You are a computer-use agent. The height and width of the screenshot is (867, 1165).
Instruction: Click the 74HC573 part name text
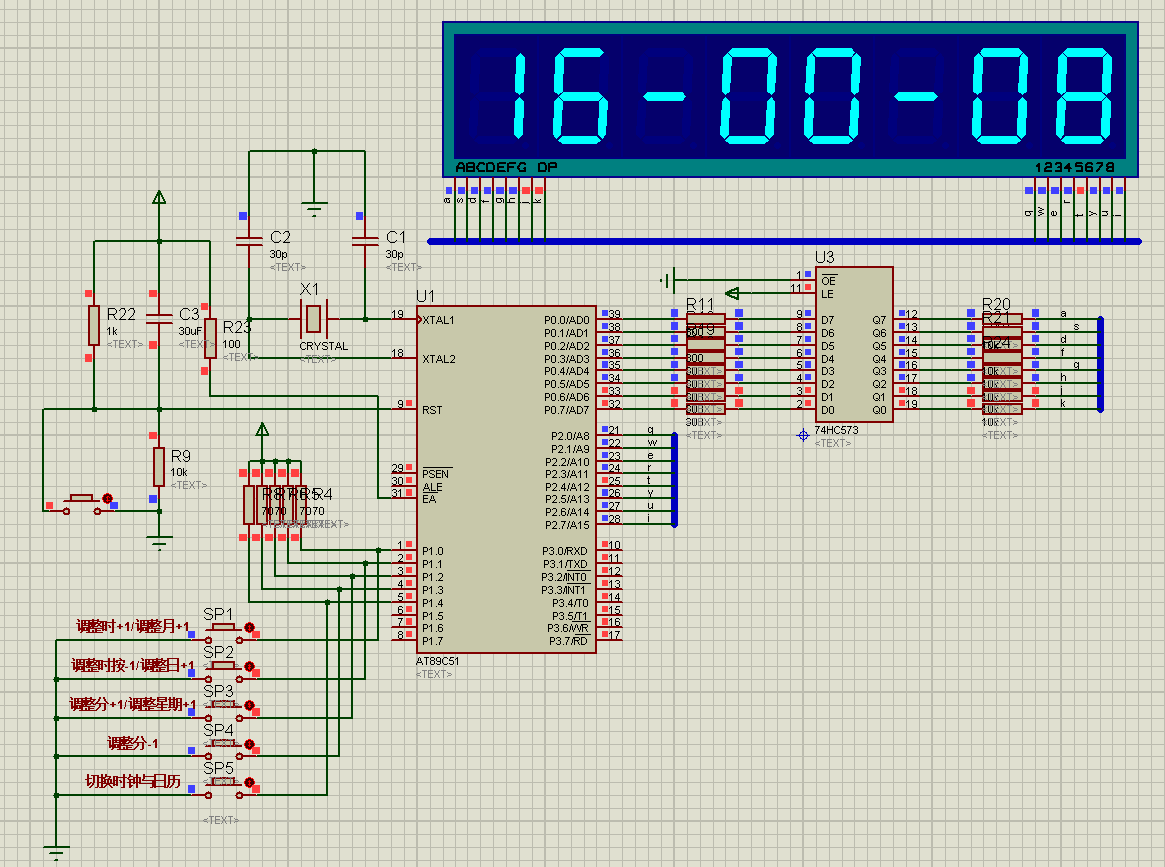tap(837, 430)
